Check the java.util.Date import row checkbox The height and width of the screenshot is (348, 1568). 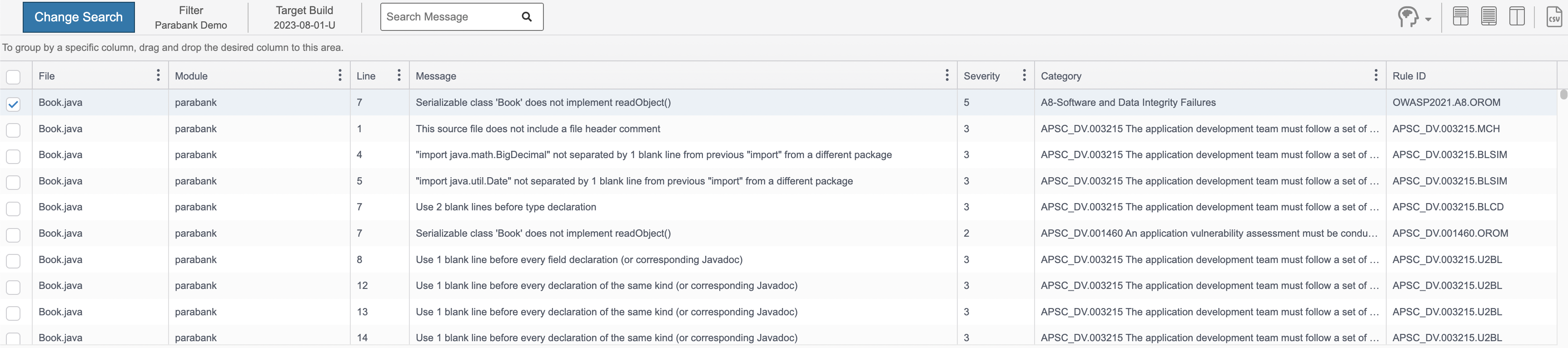tap(13, 183)
